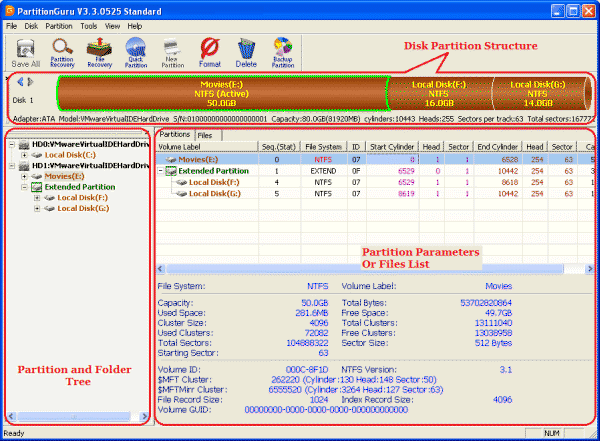
Task: Open the File menu
Action: tap(11, 26)
